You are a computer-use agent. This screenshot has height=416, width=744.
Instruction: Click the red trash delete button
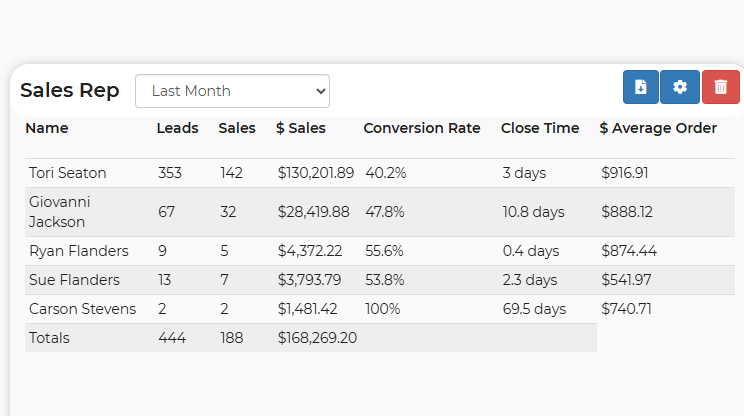coord(721,87)
